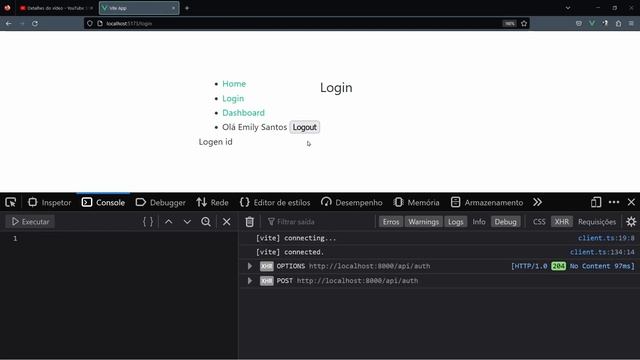This screenshot has height=360, width=640.
Task: Close the developer tools panel
Action: (x=631, y=202)
